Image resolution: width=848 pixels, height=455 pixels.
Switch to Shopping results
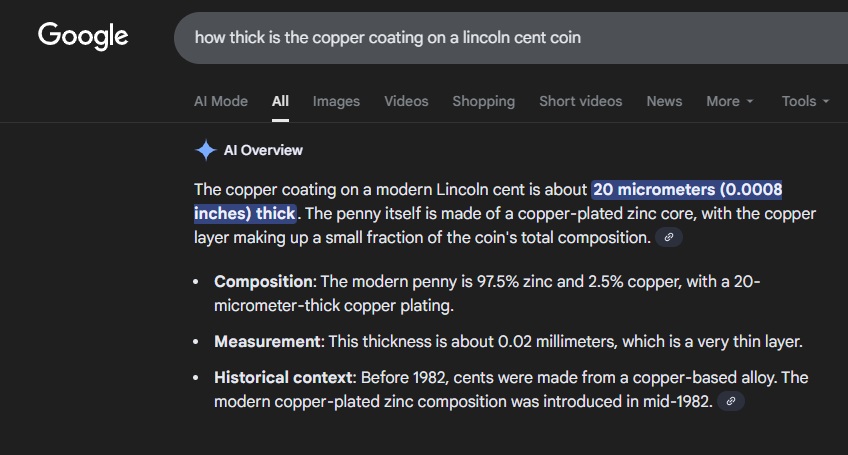coord(483,101)
